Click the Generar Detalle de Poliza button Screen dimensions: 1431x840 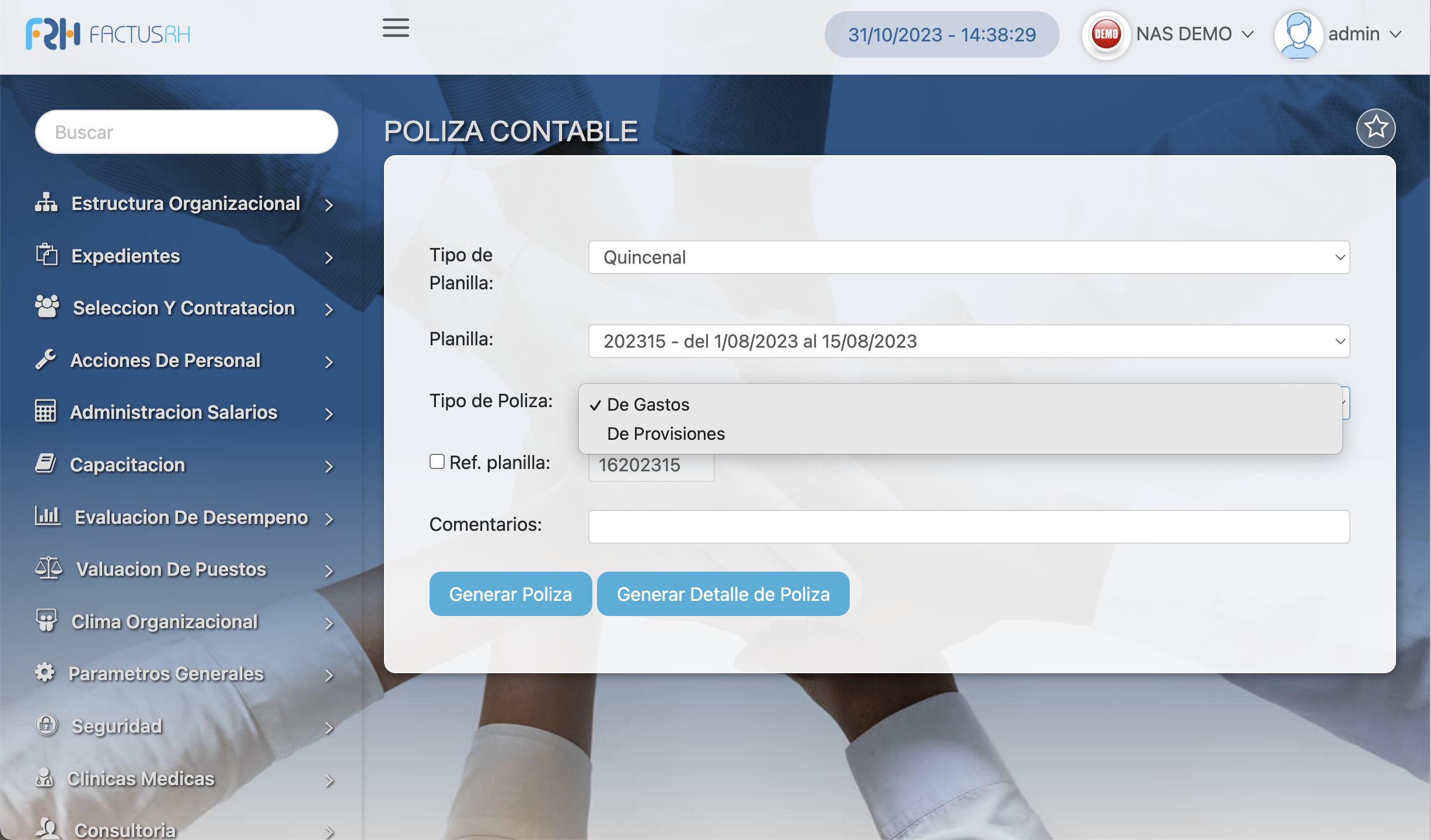pyautogui.click(x=723, y=594)
